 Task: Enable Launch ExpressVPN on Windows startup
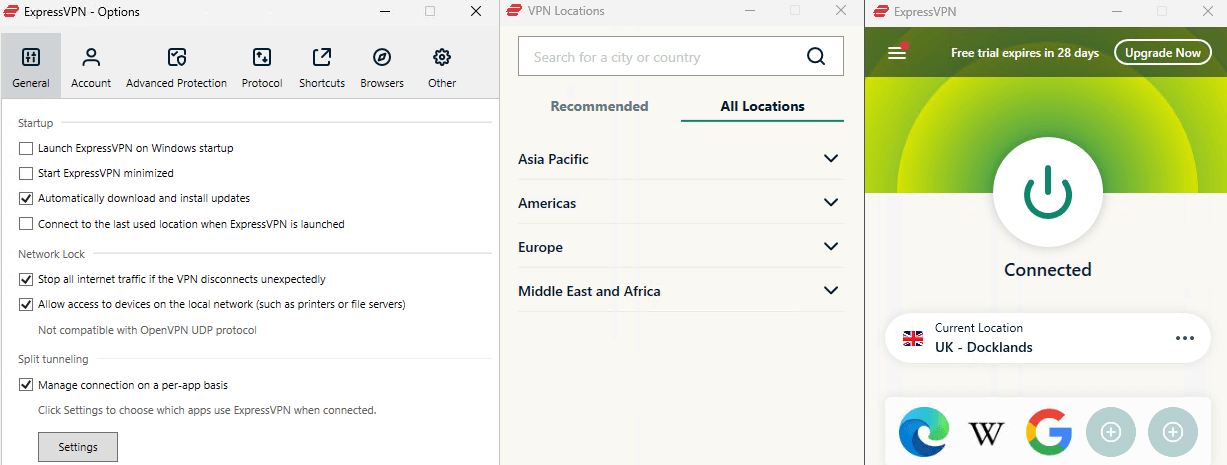tap(26, 148)
